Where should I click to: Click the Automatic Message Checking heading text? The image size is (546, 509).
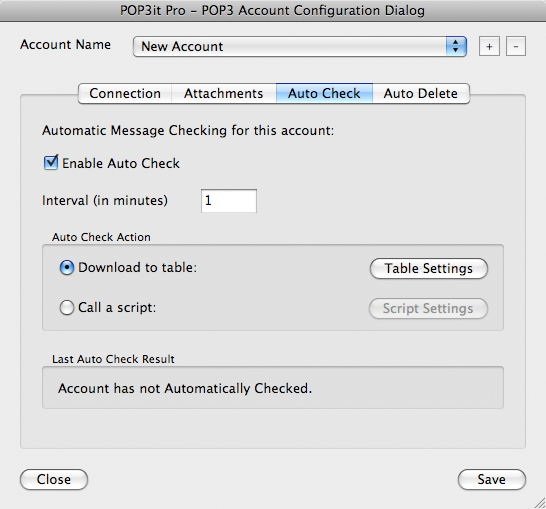click(x=188, y=131)
